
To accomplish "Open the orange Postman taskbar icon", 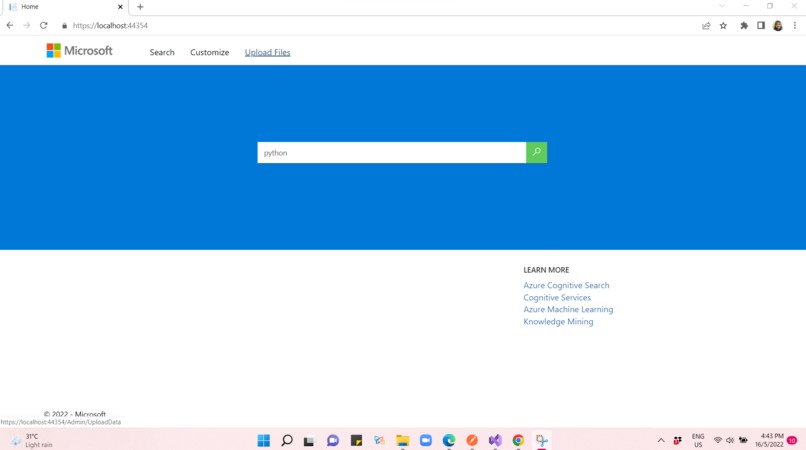I will click(472, 441).
